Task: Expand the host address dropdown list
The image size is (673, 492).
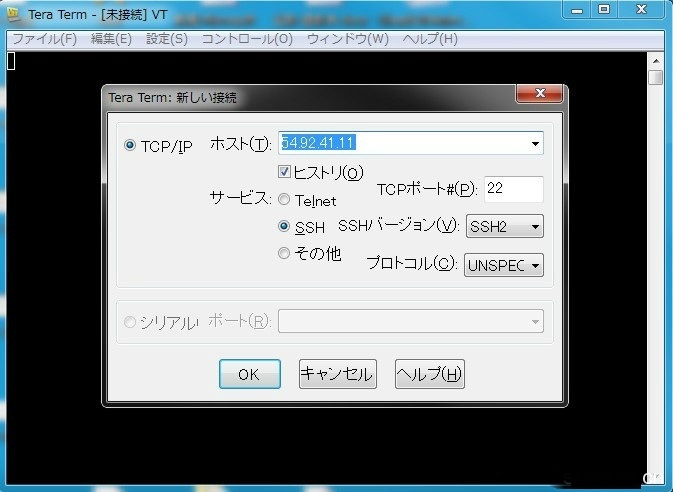Action: 534,144
